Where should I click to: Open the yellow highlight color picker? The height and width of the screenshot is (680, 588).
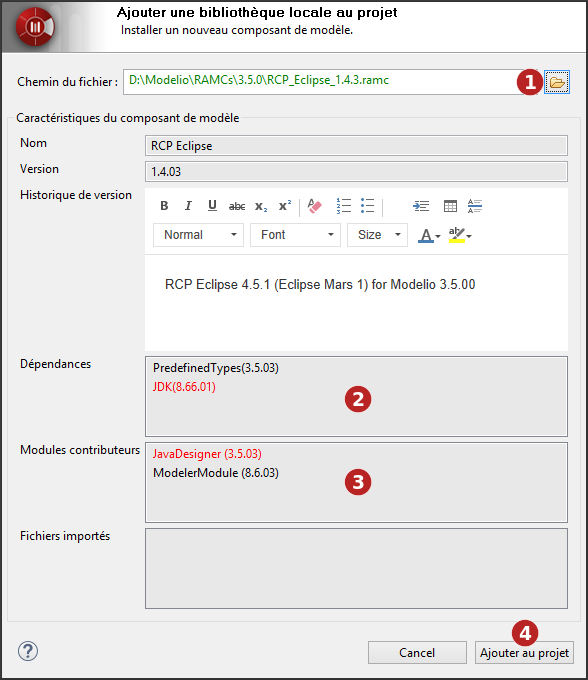pos(460,235)
